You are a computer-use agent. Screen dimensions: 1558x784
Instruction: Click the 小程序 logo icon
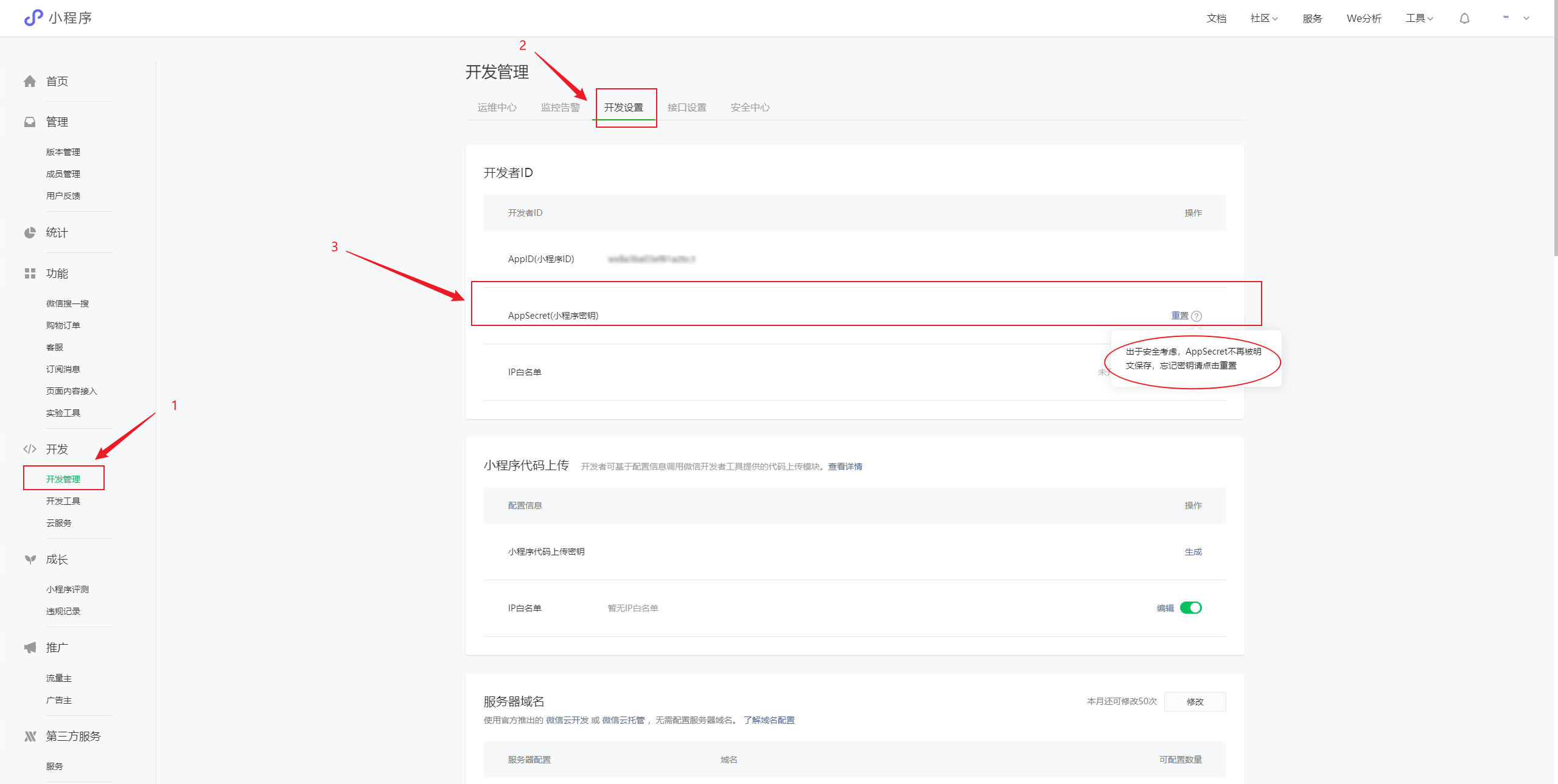pos(33,18)
